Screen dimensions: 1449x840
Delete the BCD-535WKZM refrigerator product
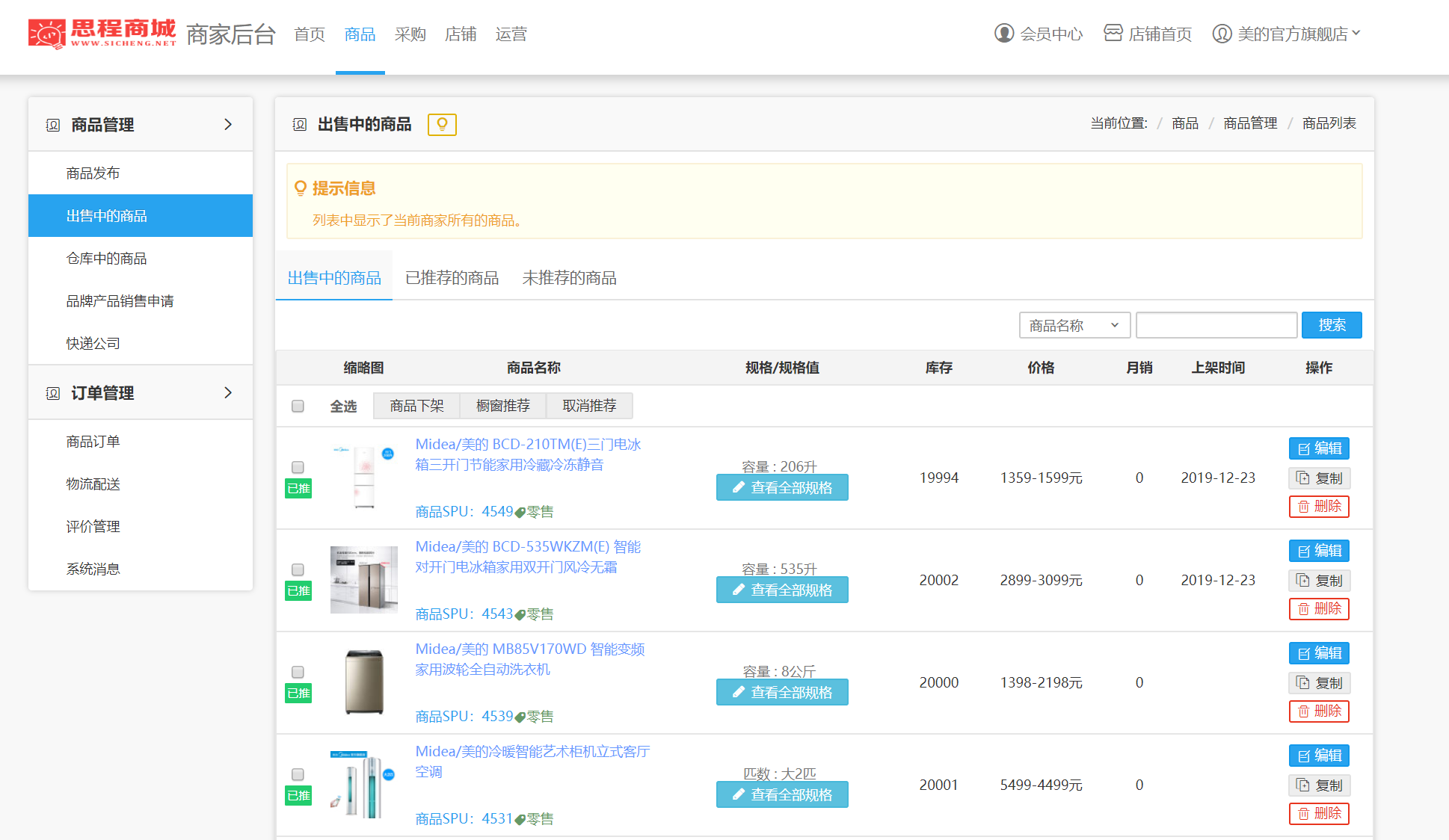point(1319,609)
